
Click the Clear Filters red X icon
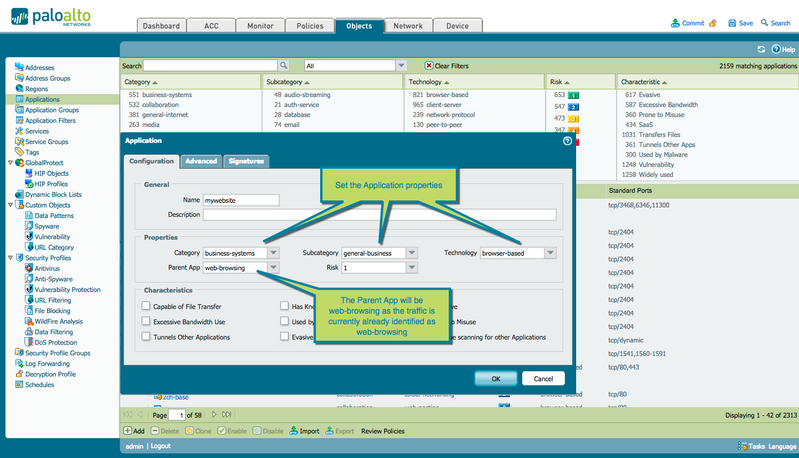click(x=429, y=65)
